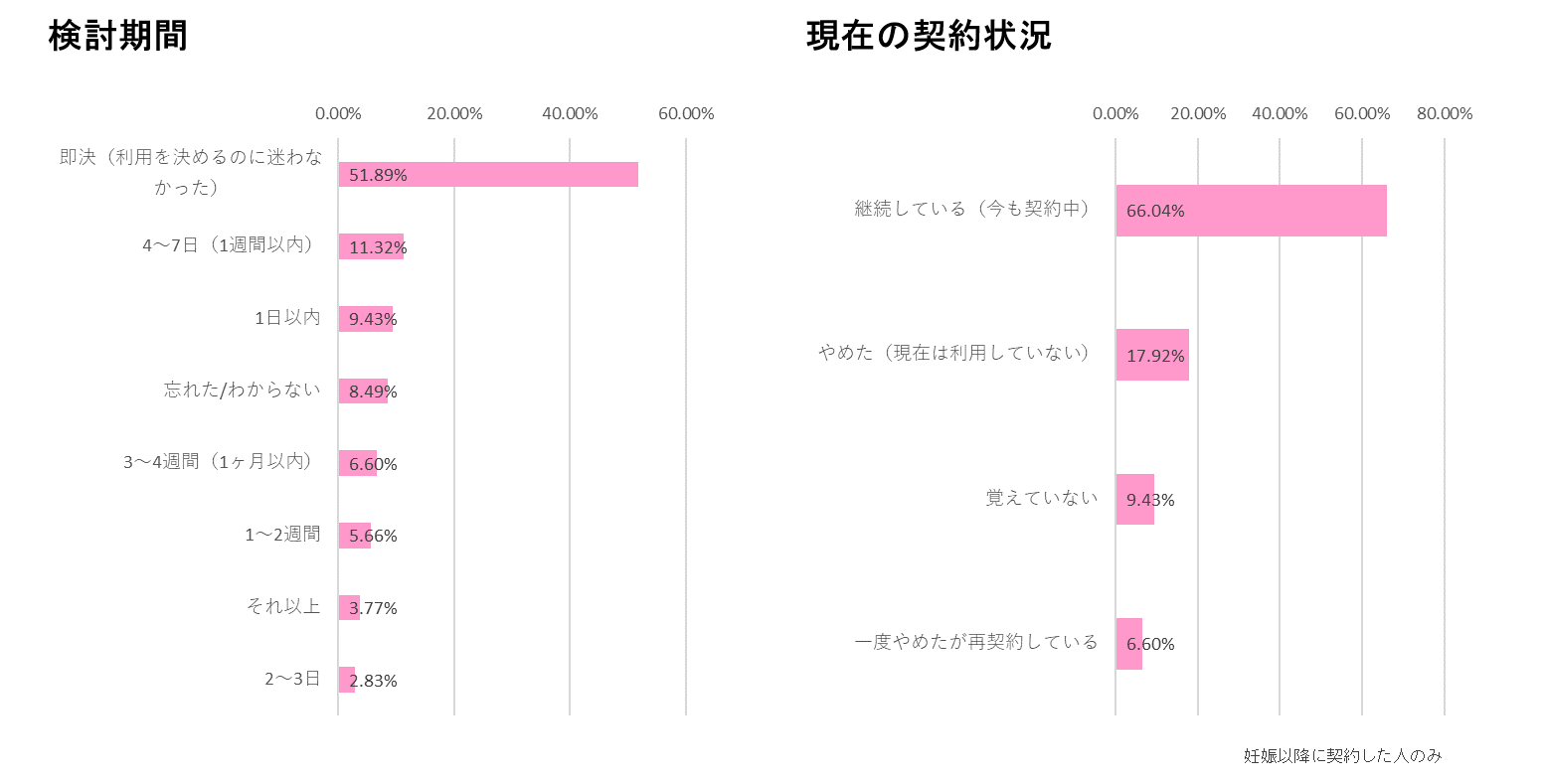The height and width of the screenshot is (784, 1541).
Task: Select the 17.92% bar
Action: coord(1151,355)
